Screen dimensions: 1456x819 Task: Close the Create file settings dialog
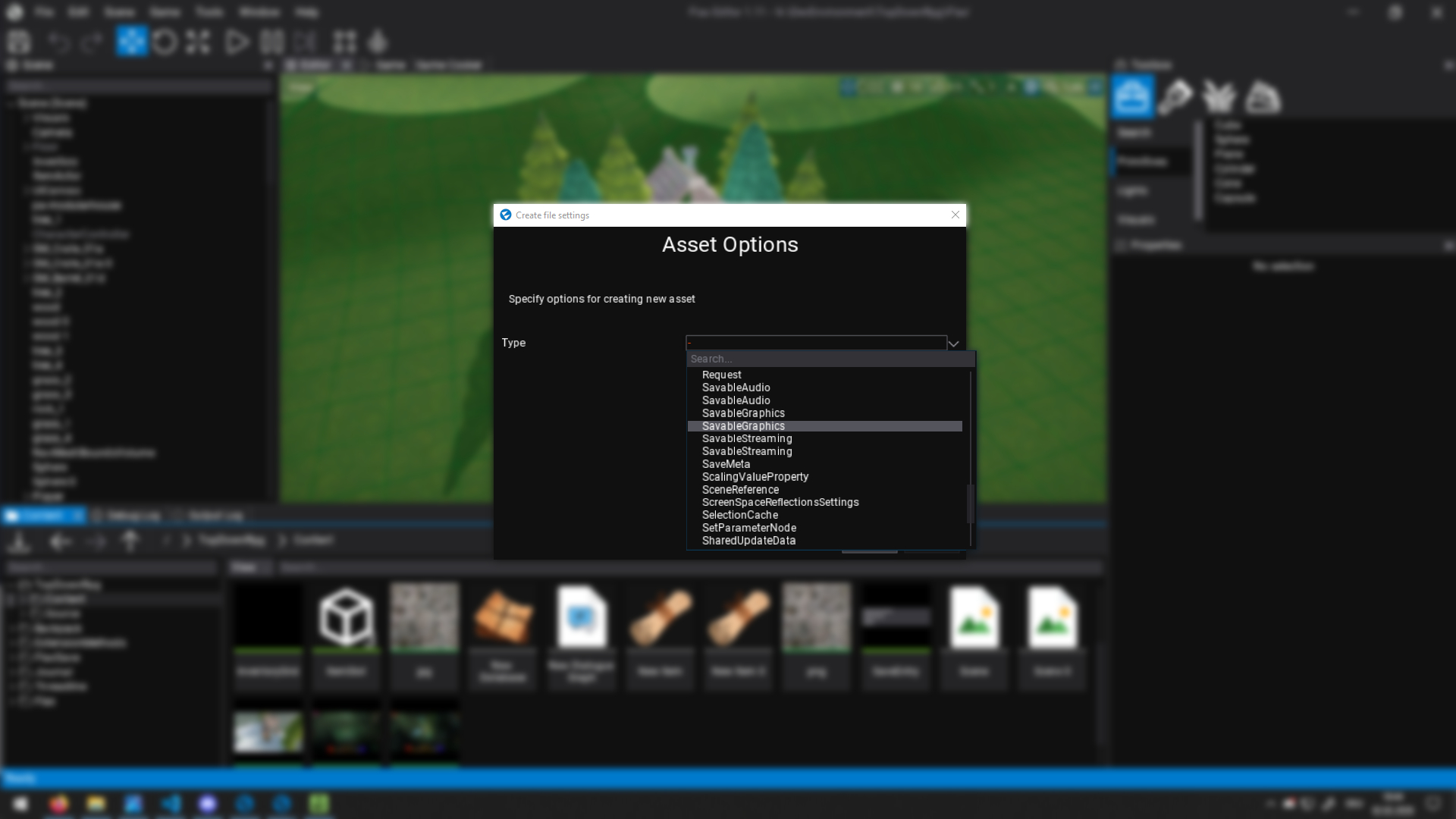coord(955,215)
